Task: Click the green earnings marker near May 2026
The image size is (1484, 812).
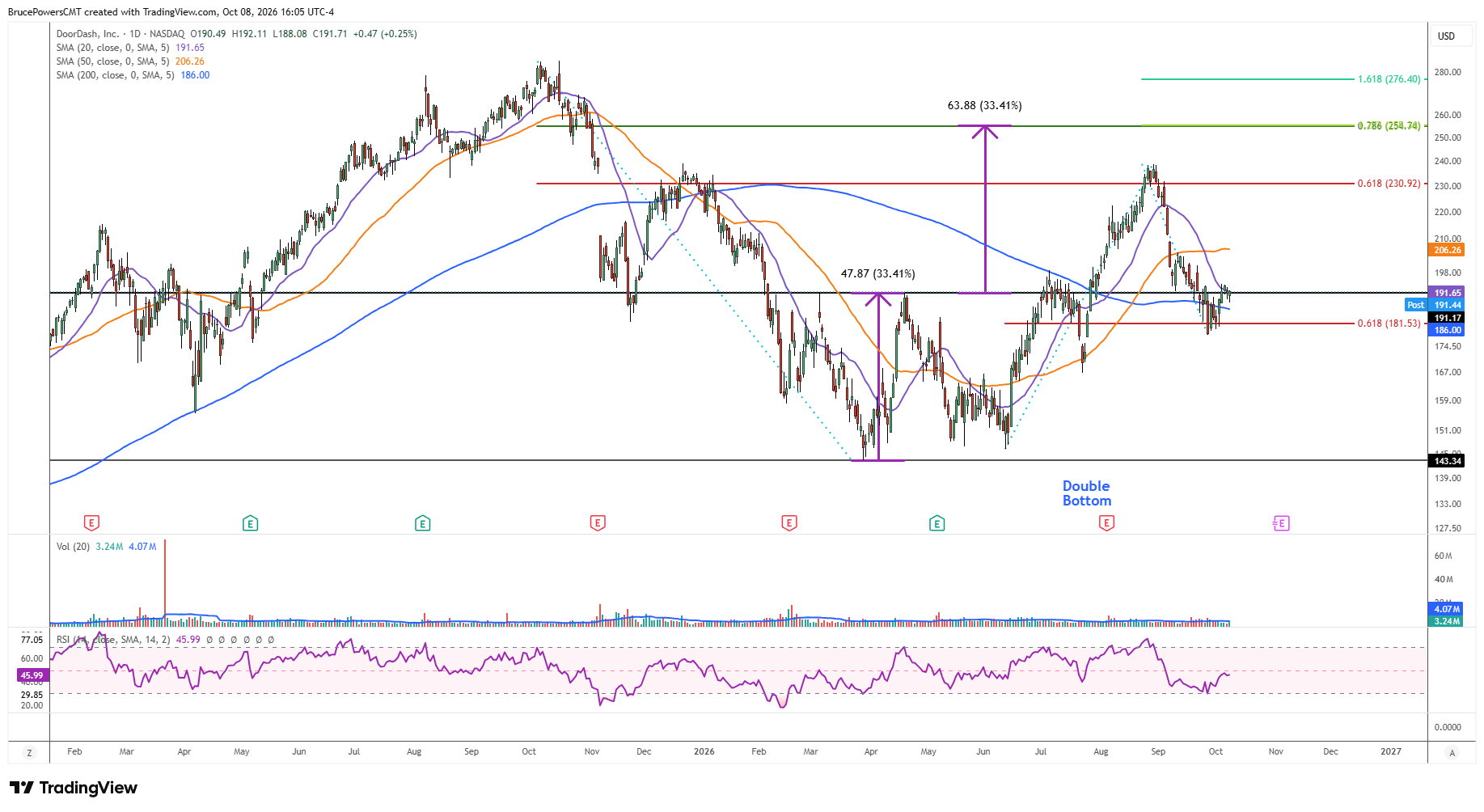Action: pos(936,523)
